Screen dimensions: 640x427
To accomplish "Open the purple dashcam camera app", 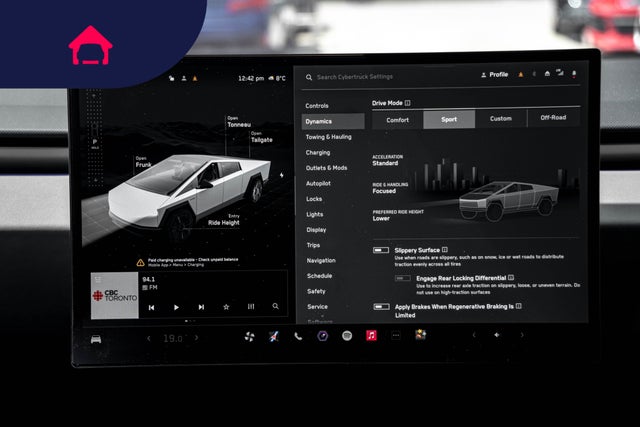I will [322, 336].
